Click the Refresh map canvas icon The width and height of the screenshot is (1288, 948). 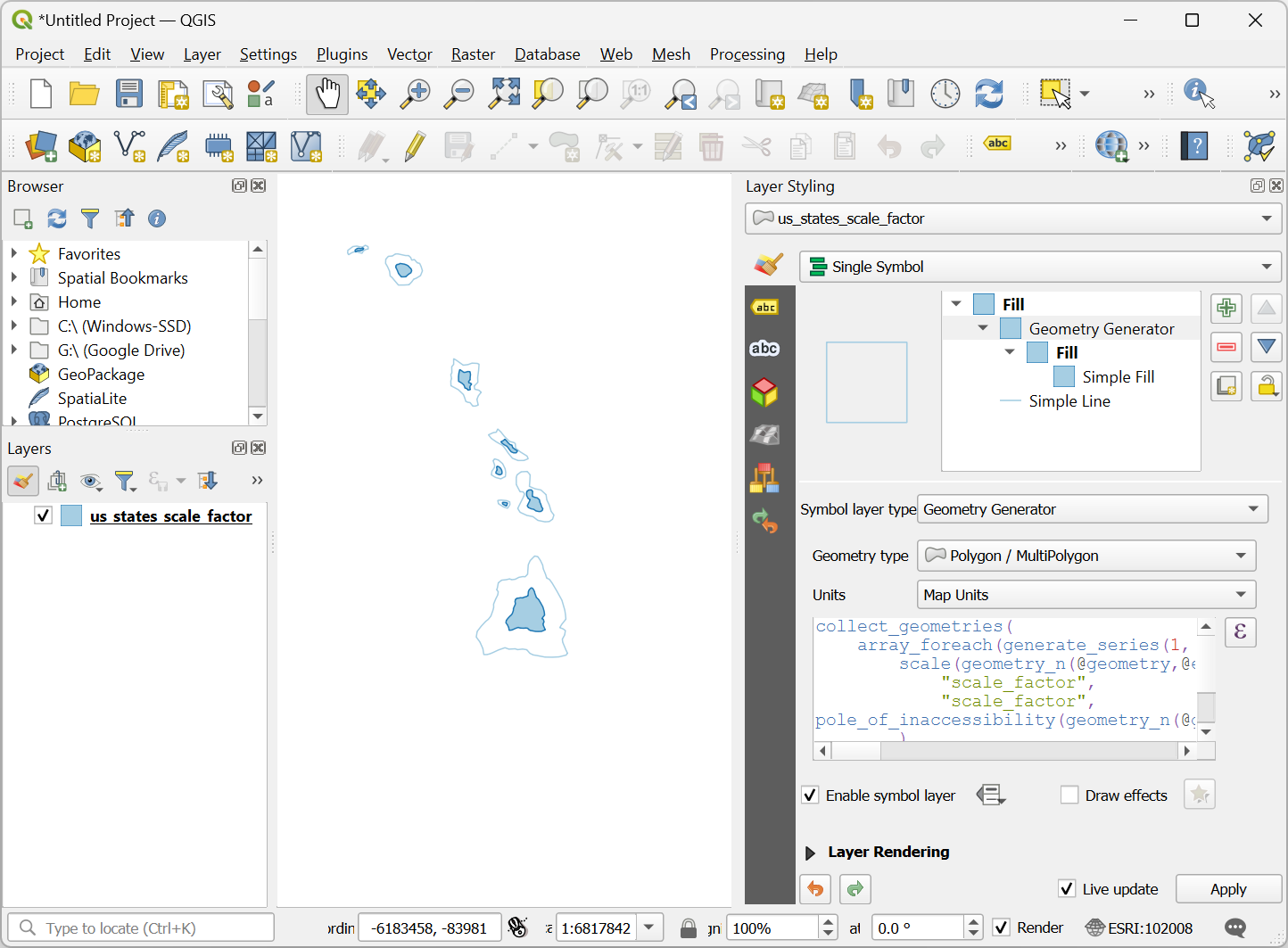988,94
